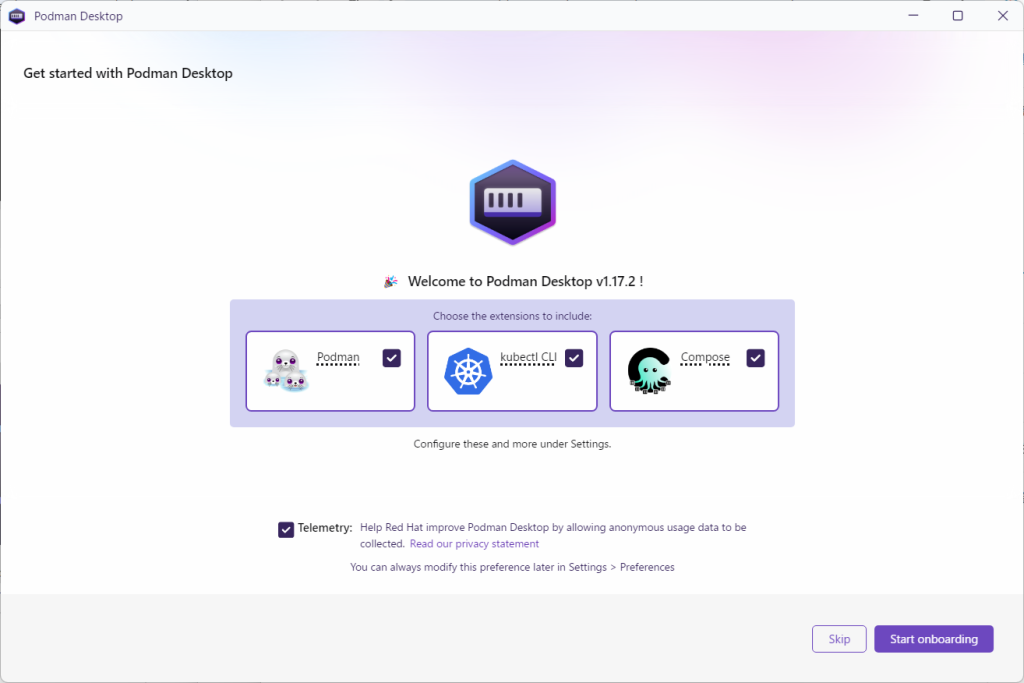Uncheck the Podman extension checkbox
The height and width of the screenshot is (683, 1024).
click(x=392, y=358)
